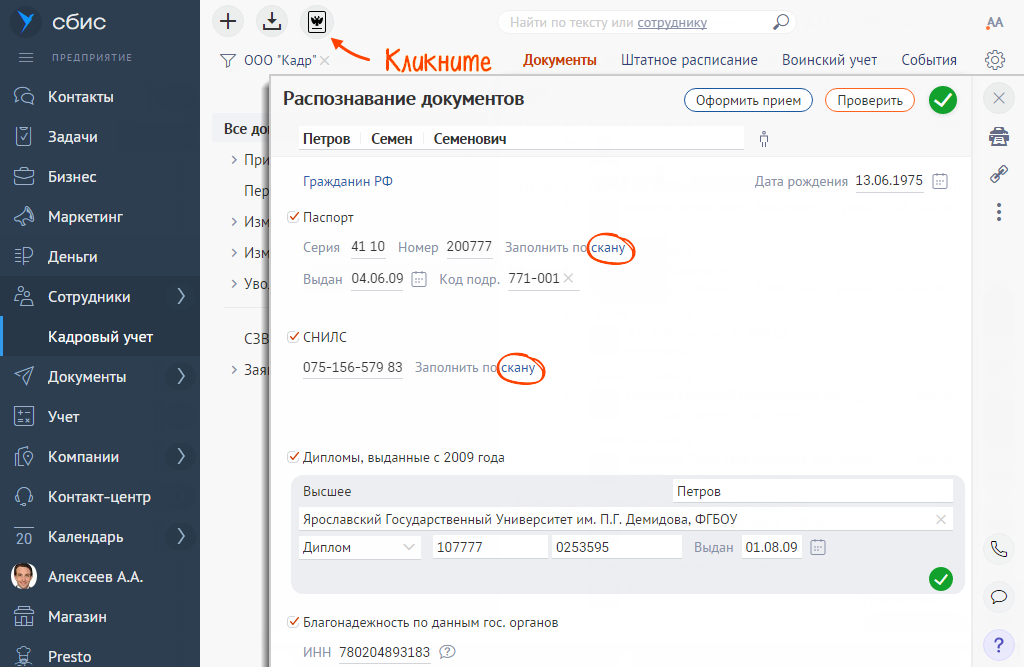Click the phone call icon
Image resolution: width=1024 pixels, height=667 pixels.
[998, 549]
